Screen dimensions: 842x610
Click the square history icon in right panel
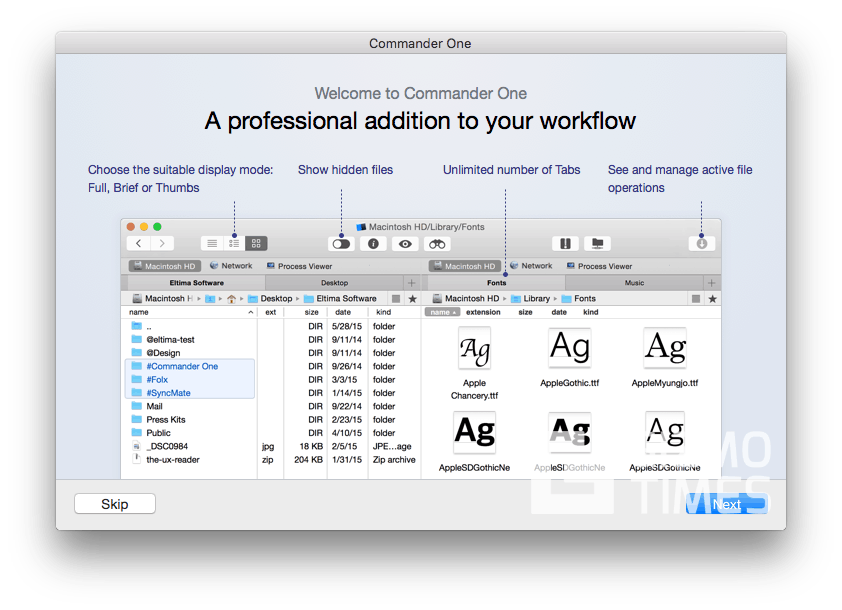[x=696, y=299]
